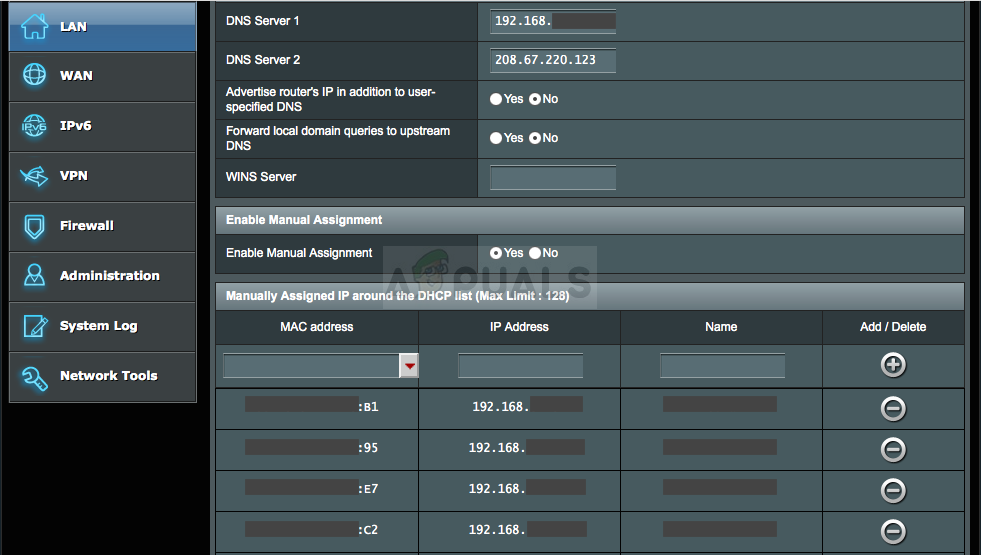The height and width of the screenshot is (555, 981).
Task: Open the LAN menu item
Action: tap(103, 26)
